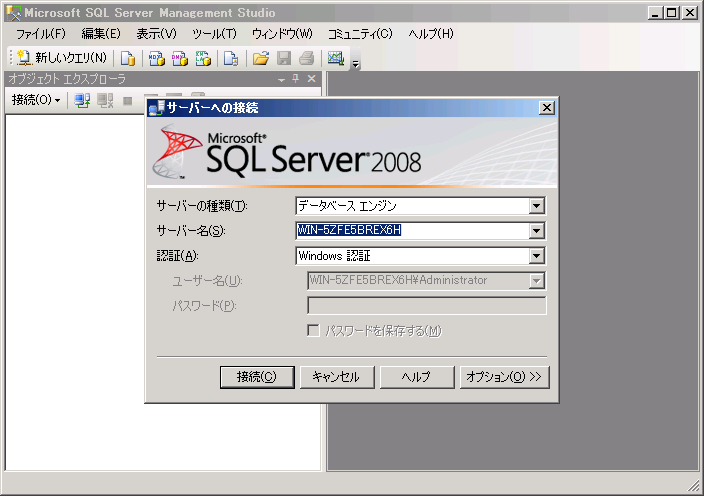The image size is (704, 496).
Task: Click the パスワード(P) label
Action: [204, 306]
